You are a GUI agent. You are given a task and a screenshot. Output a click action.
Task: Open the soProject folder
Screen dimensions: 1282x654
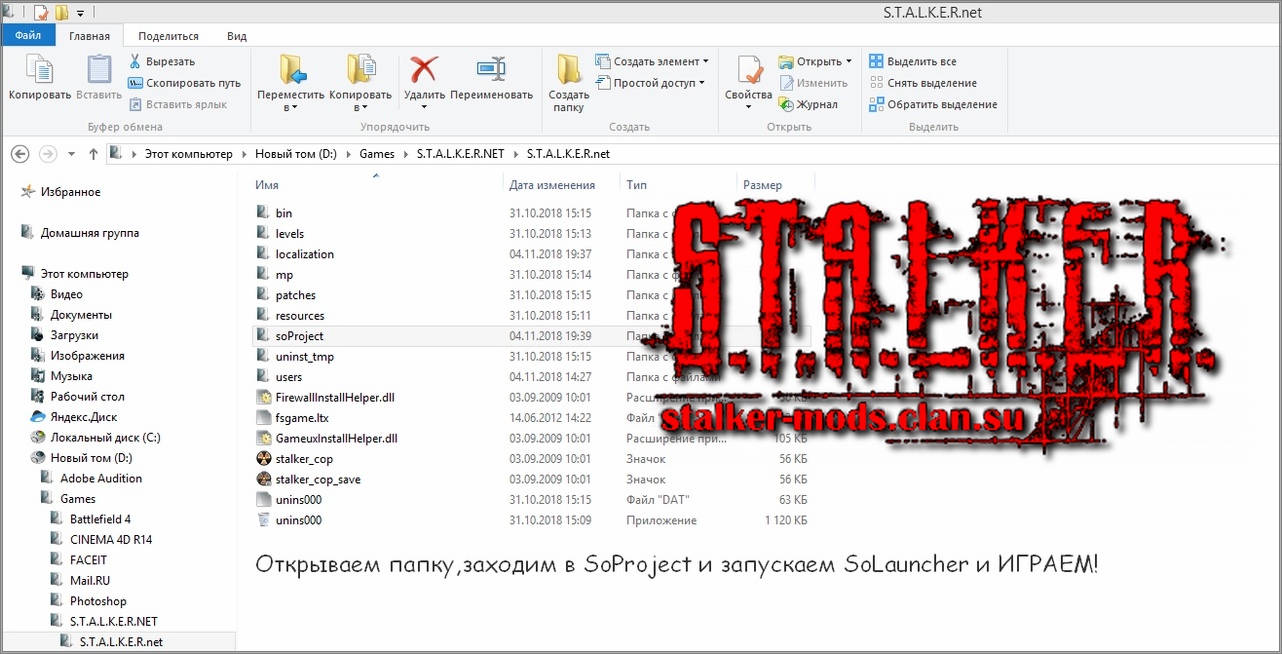299,336
